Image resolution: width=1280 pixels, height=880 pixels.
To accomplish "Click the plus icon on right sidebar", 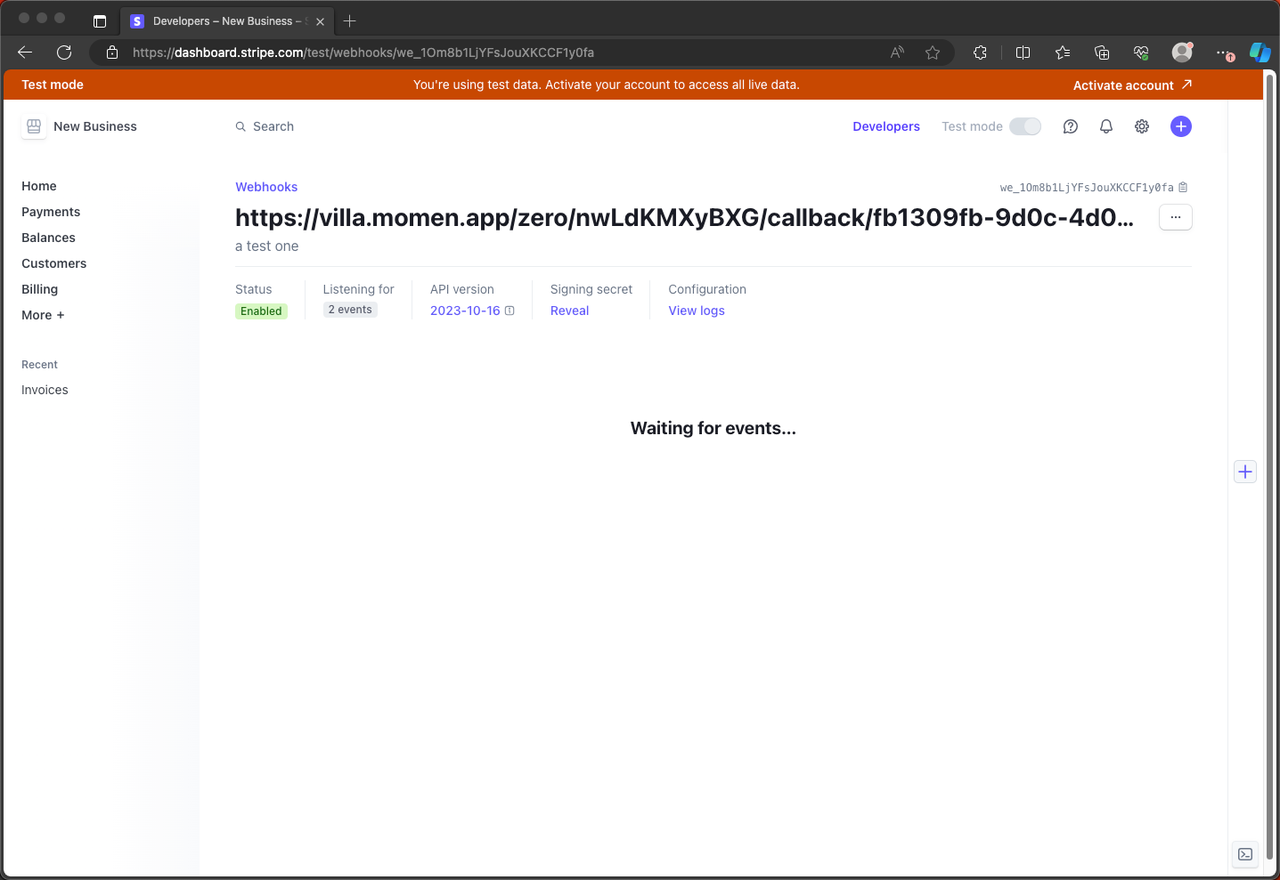I will coord(1245,472).
